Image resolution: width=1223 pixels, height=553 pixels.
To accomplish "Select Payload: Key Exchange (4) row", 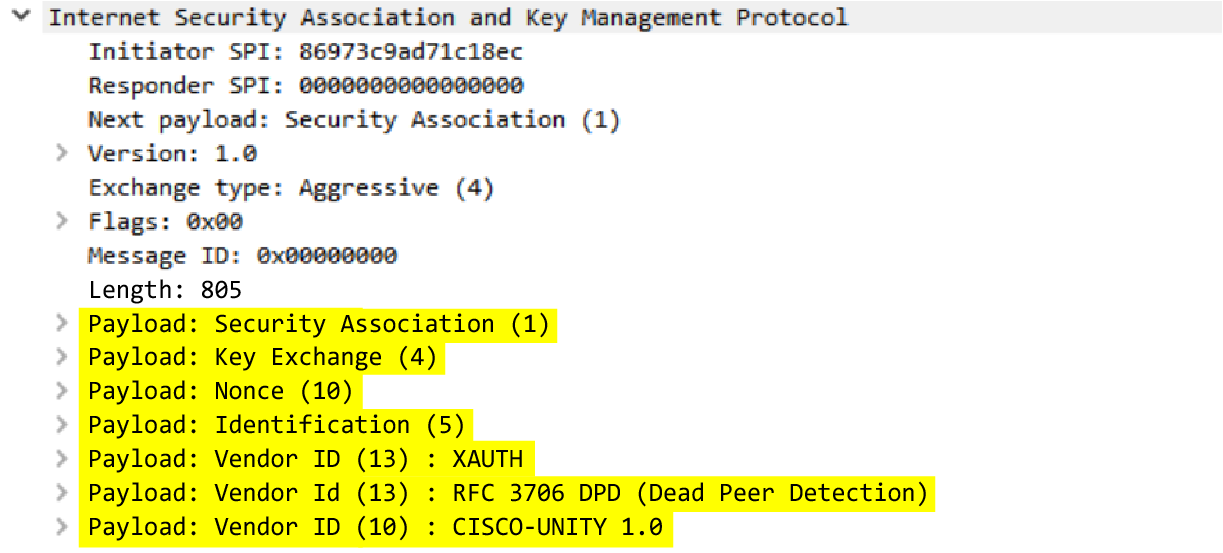I will (262, 357).
